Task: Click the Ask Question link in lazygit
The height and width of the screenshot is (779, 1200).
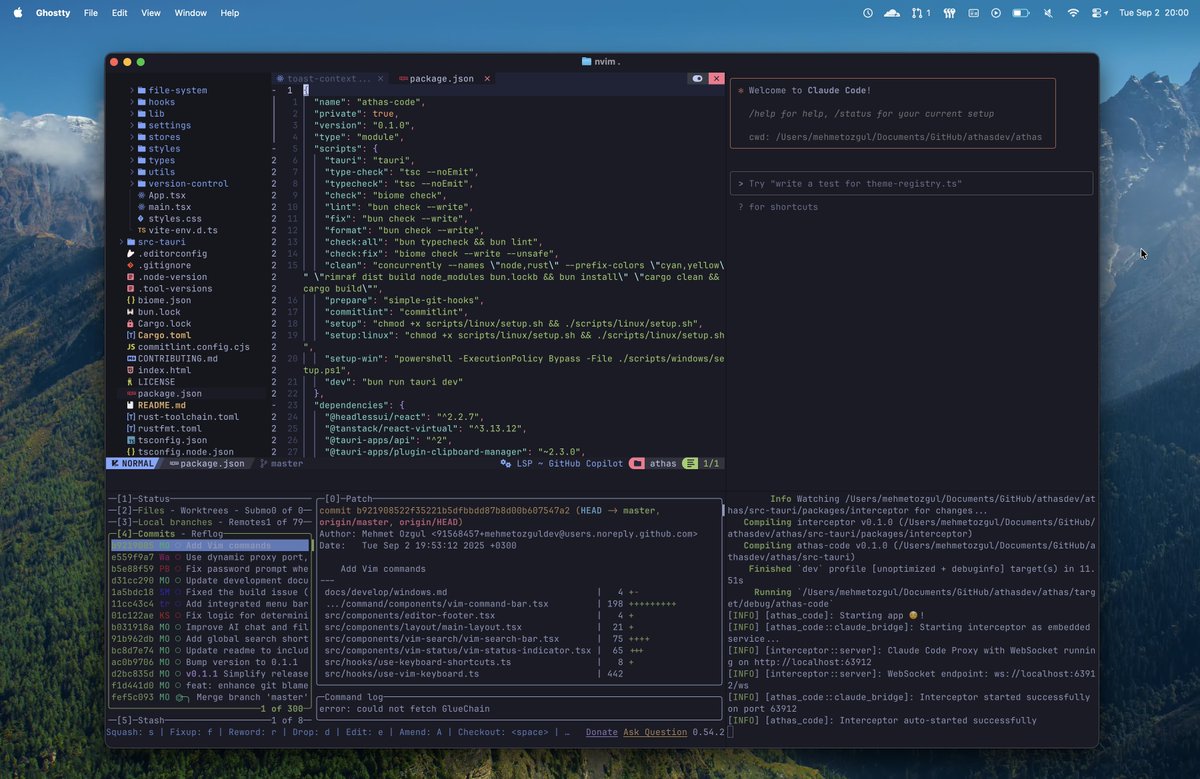Action: pos(655,732)
